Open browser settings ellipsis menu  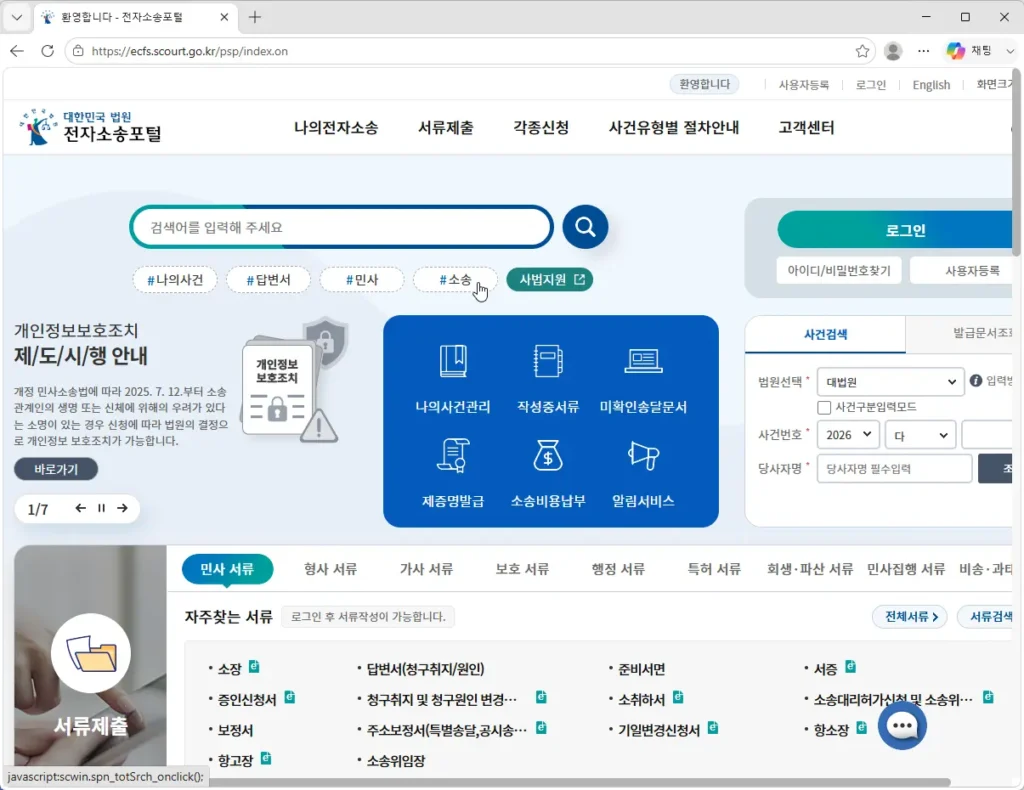pos(923,51)
